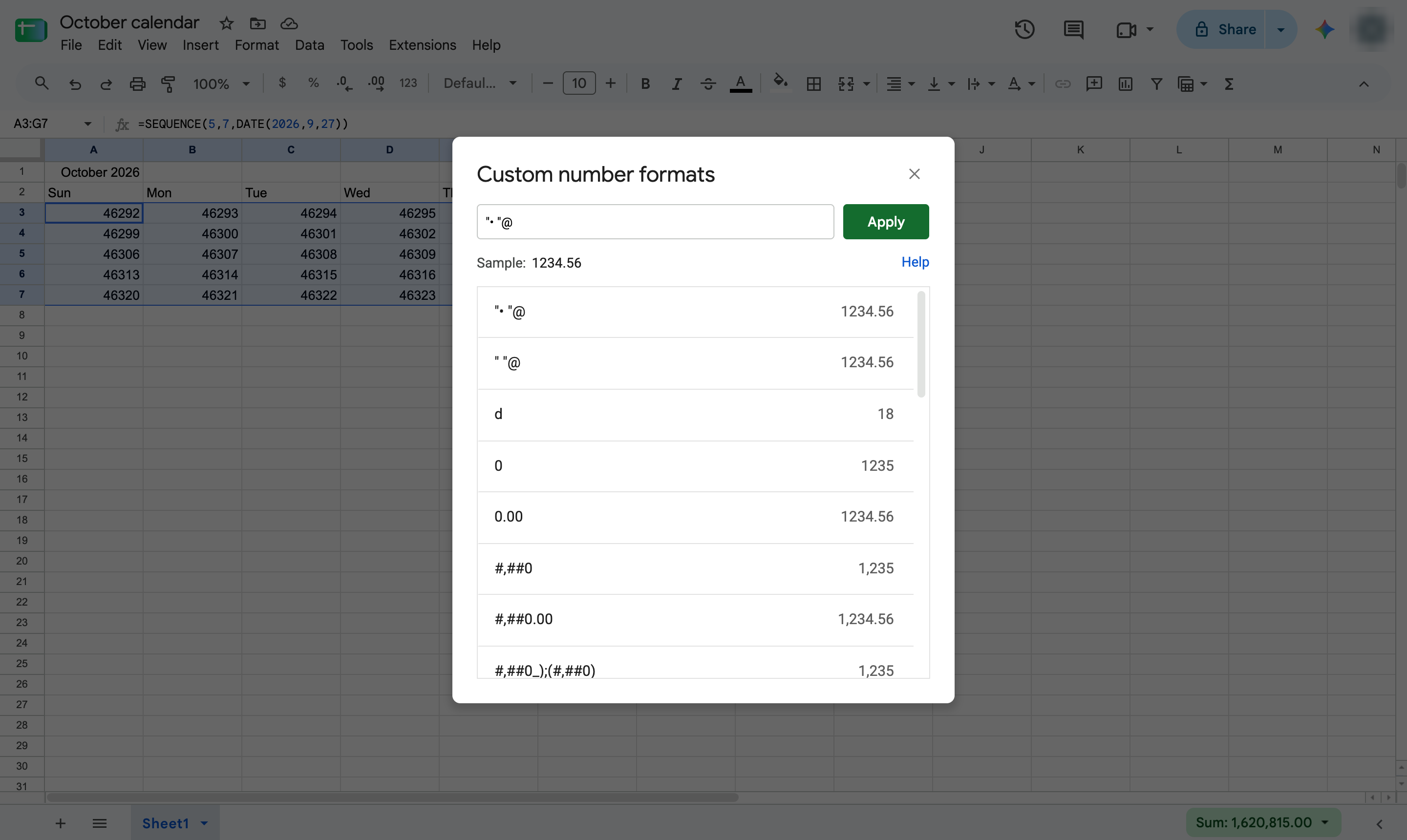Open the 100% zoom dropdown
Image resolution: width=1407 pixels, height=840 pixels.
tap(221, 84)
